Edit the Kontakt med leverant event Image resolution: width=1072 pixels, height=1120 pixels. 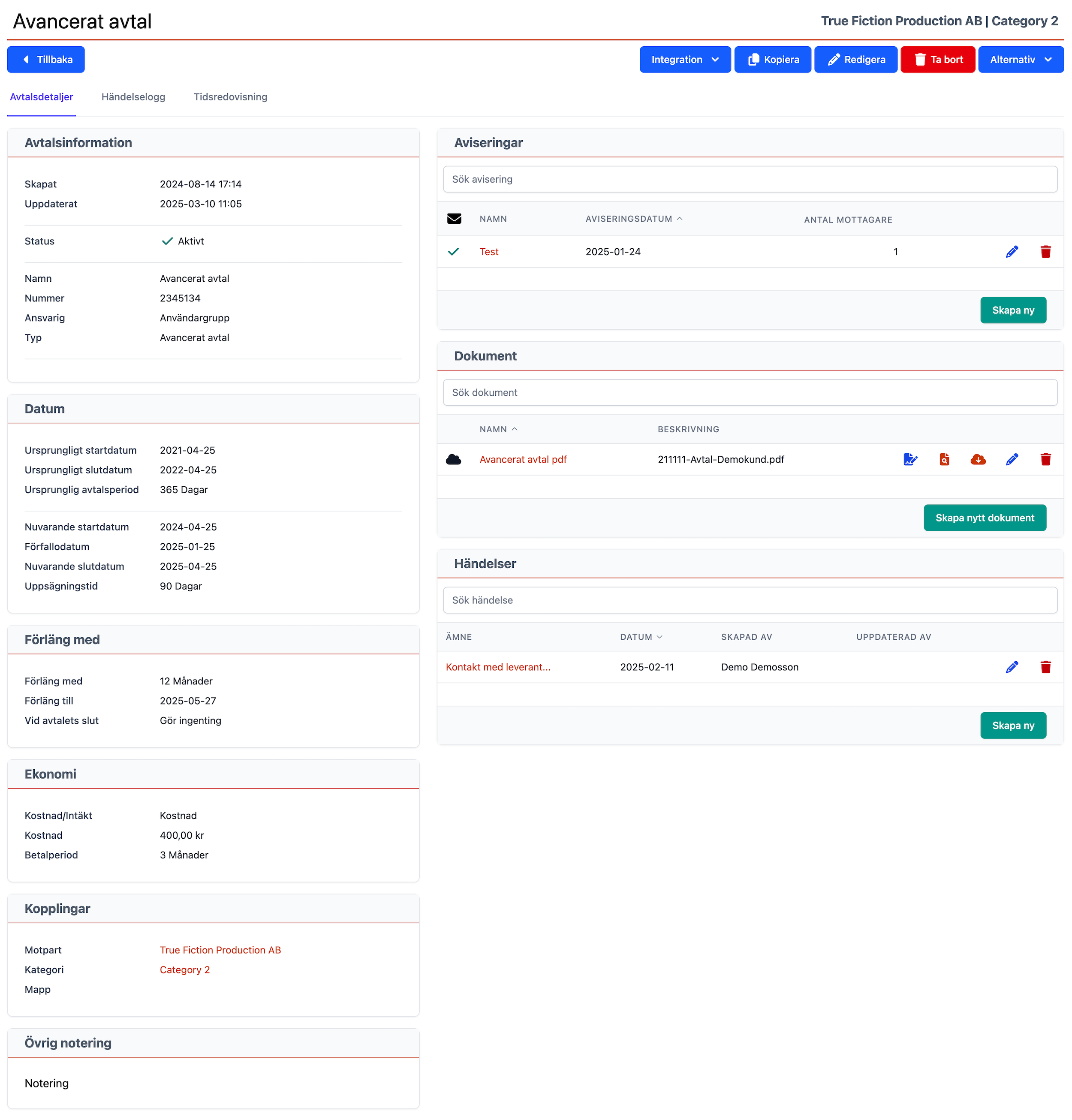coord(1012,667)
